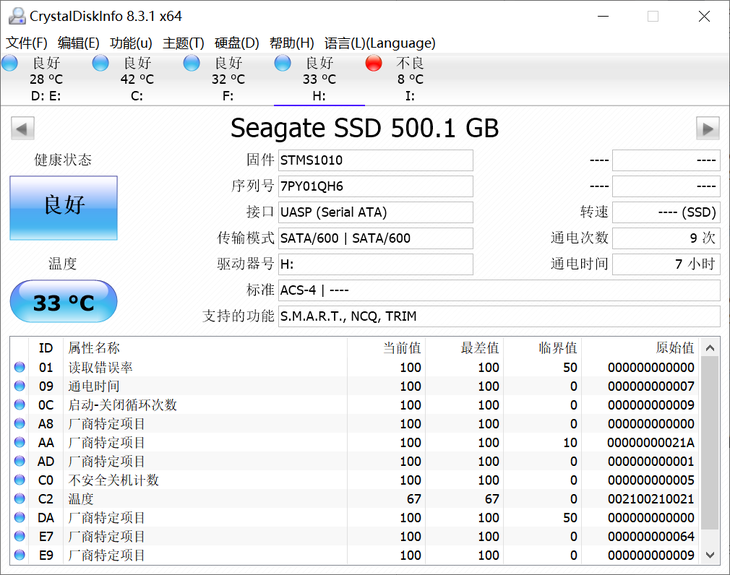Viewport: 730px width, 575px height.
Task: Select the 温度 attribute row C2
Action: tap(355, 499)
